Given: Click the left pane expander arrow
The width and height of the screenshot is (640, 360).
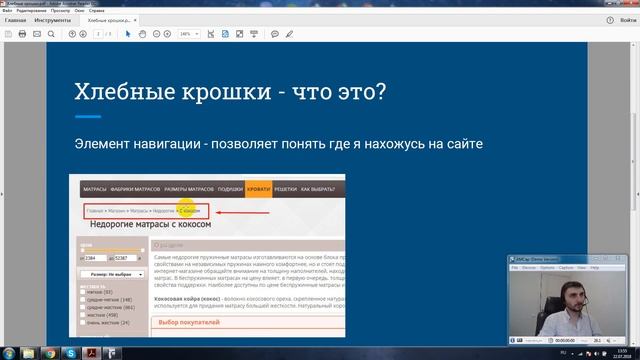Looking at the screenshot, I should click(x=2, y=194).
